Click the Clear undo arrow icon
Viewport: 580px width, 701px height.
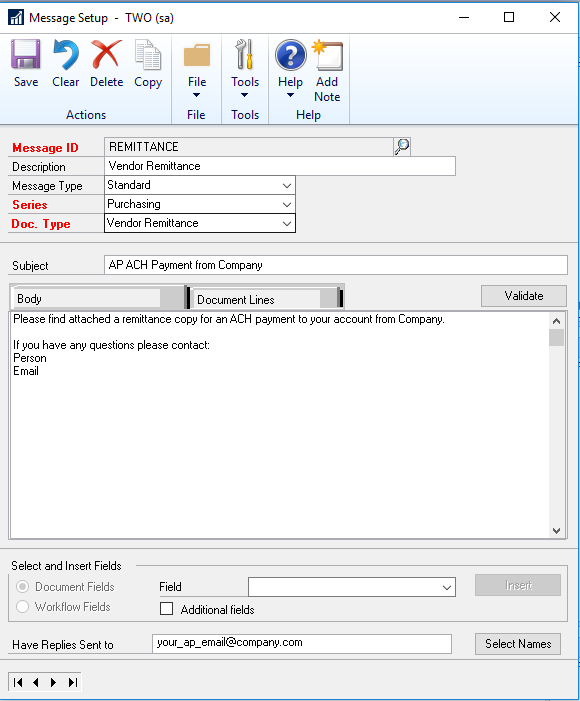(65, 55)
